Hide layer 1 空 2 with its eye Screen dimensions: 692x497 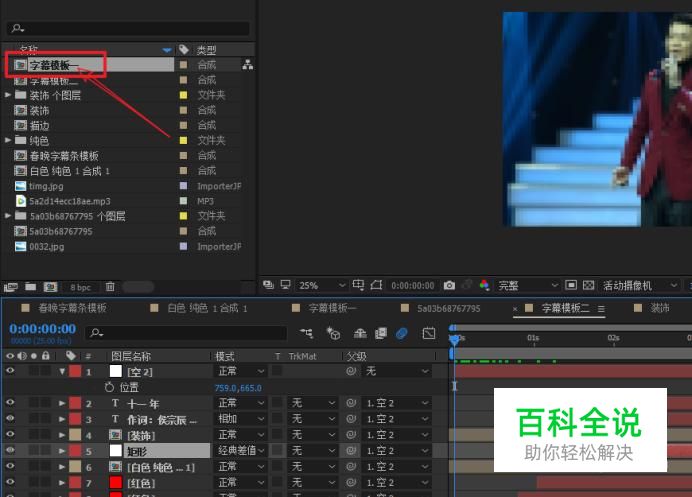tap(10, 371)
